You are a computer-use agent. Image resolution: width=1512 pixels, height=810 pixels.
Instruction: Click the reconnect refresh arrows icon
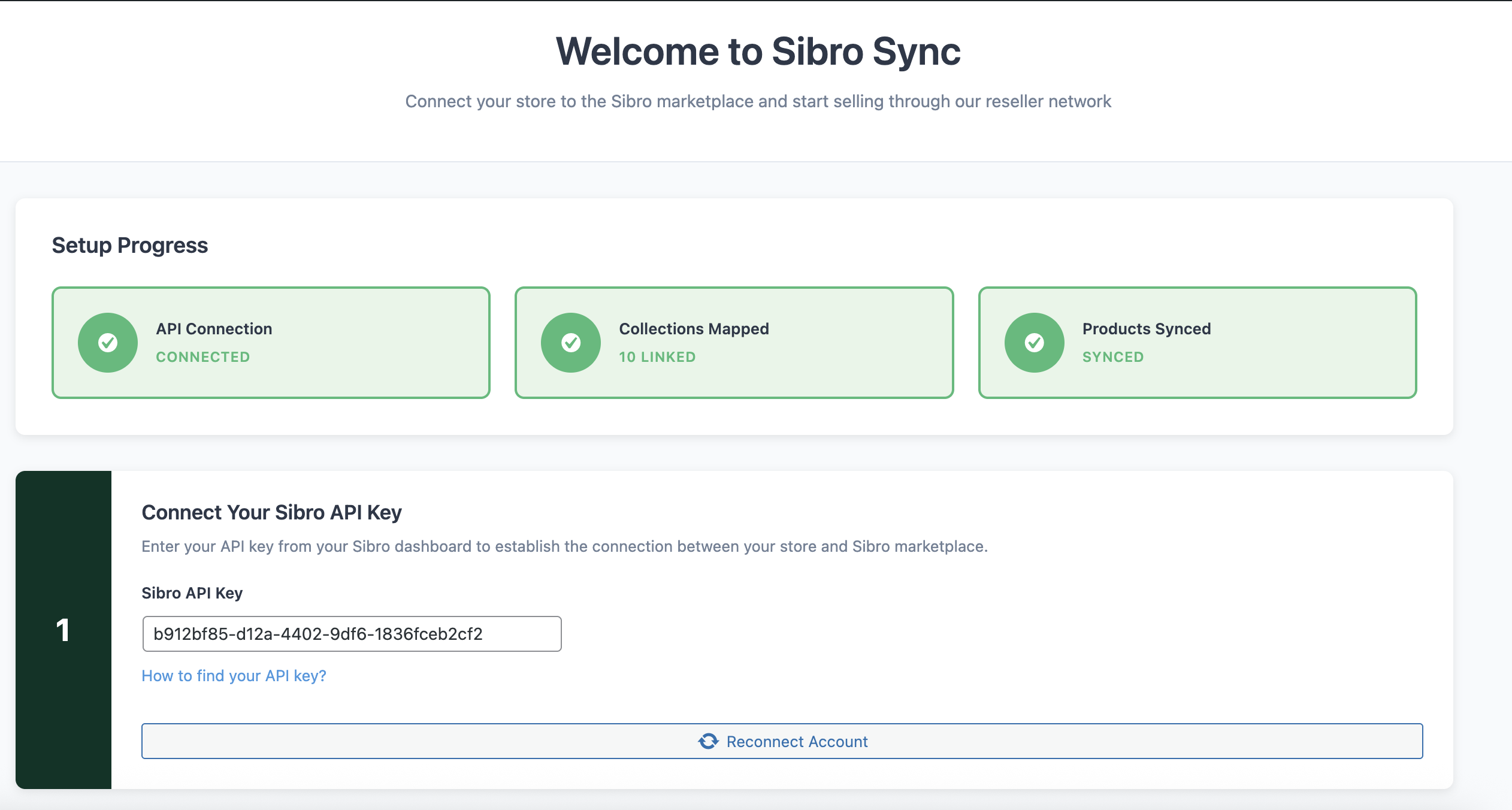(708, 741)
